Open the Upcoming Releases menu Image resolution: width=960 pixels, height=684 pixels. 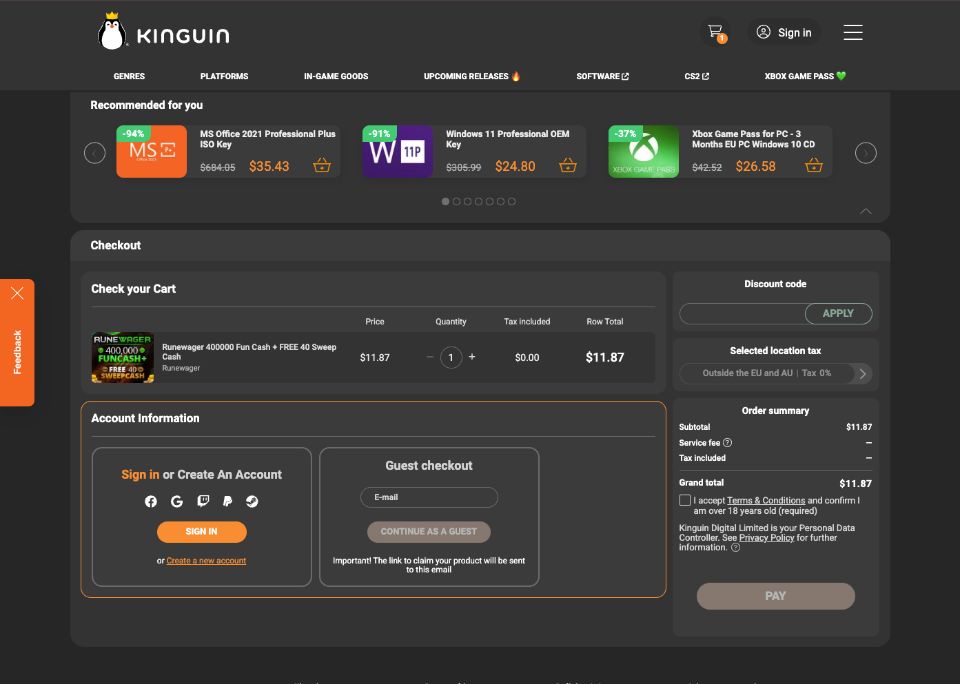click(x=470, y=76)
